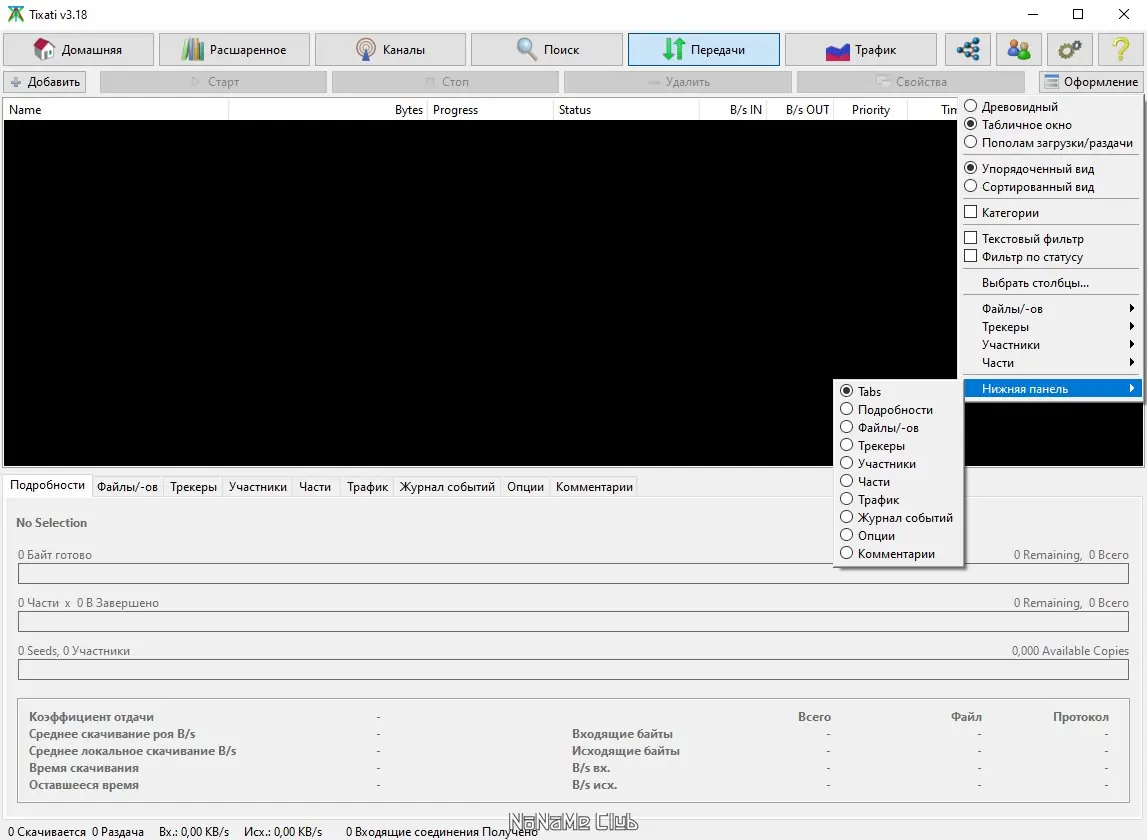Open the Расширенное section with books icon
1147x840 pixels.
pos(234,50)
